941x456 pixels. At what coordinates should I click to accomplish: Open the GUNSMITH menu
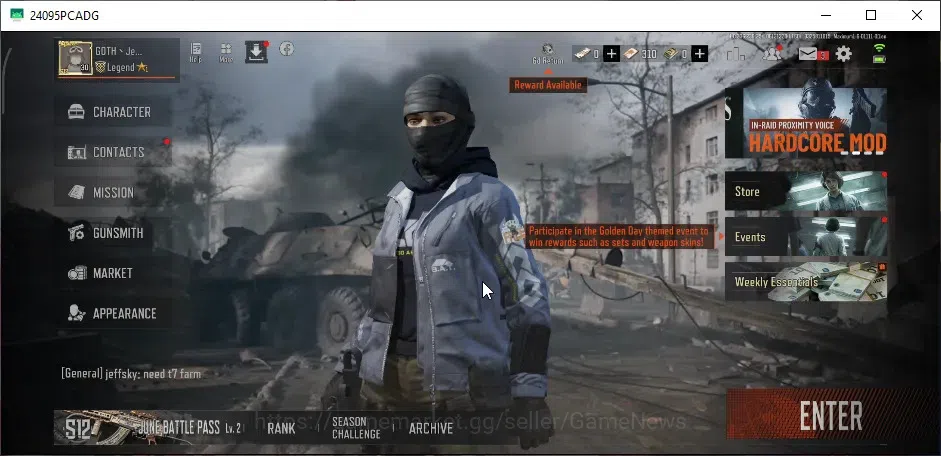pos(113,233)
